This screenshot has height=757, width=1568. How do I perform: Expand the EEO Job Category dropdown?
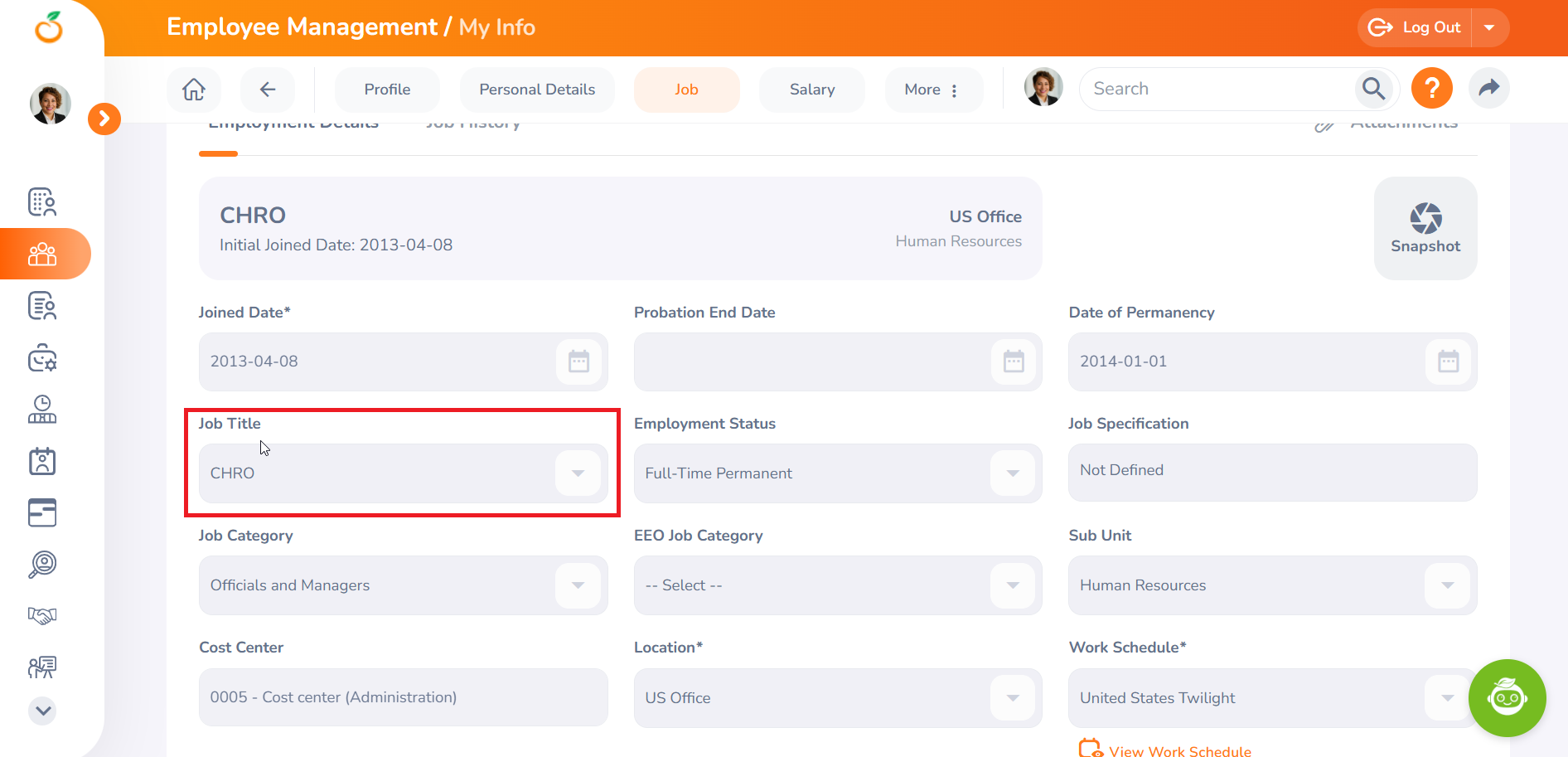(x=1012, y=585)
